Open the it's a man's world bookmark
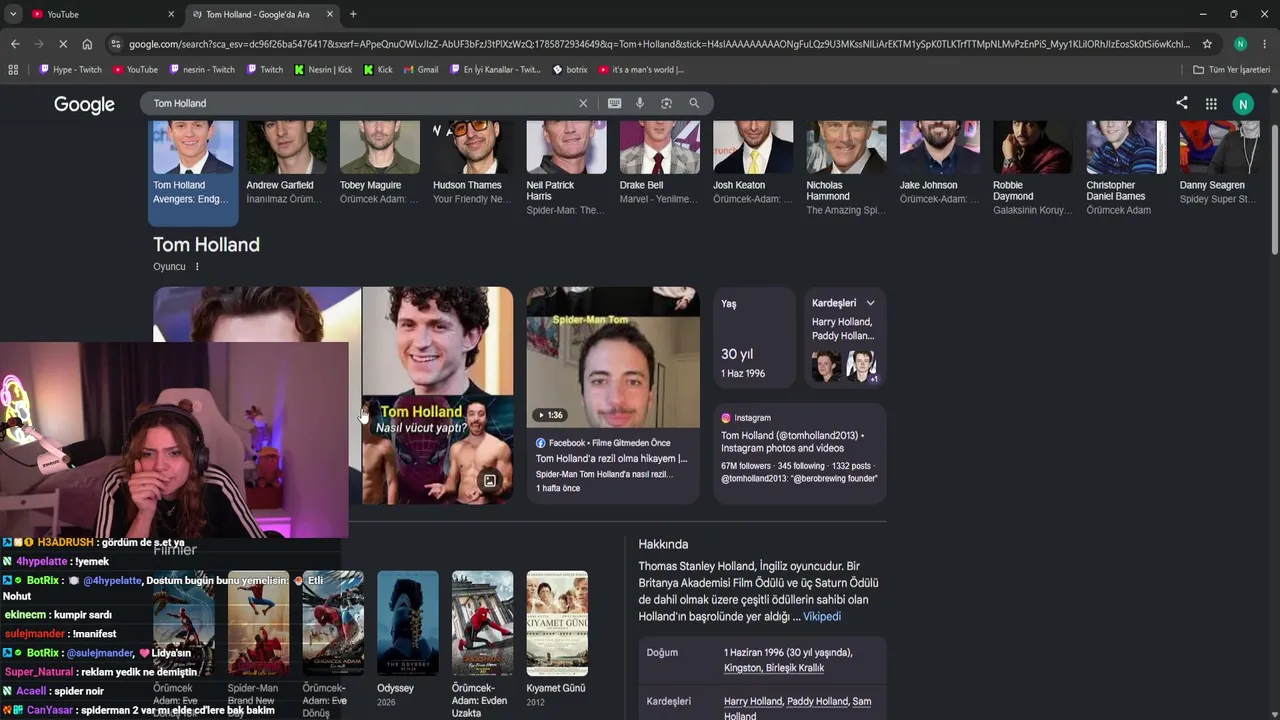Viewport: 1280px width, 720px height. pyautogui.click(x=641, y=70)
